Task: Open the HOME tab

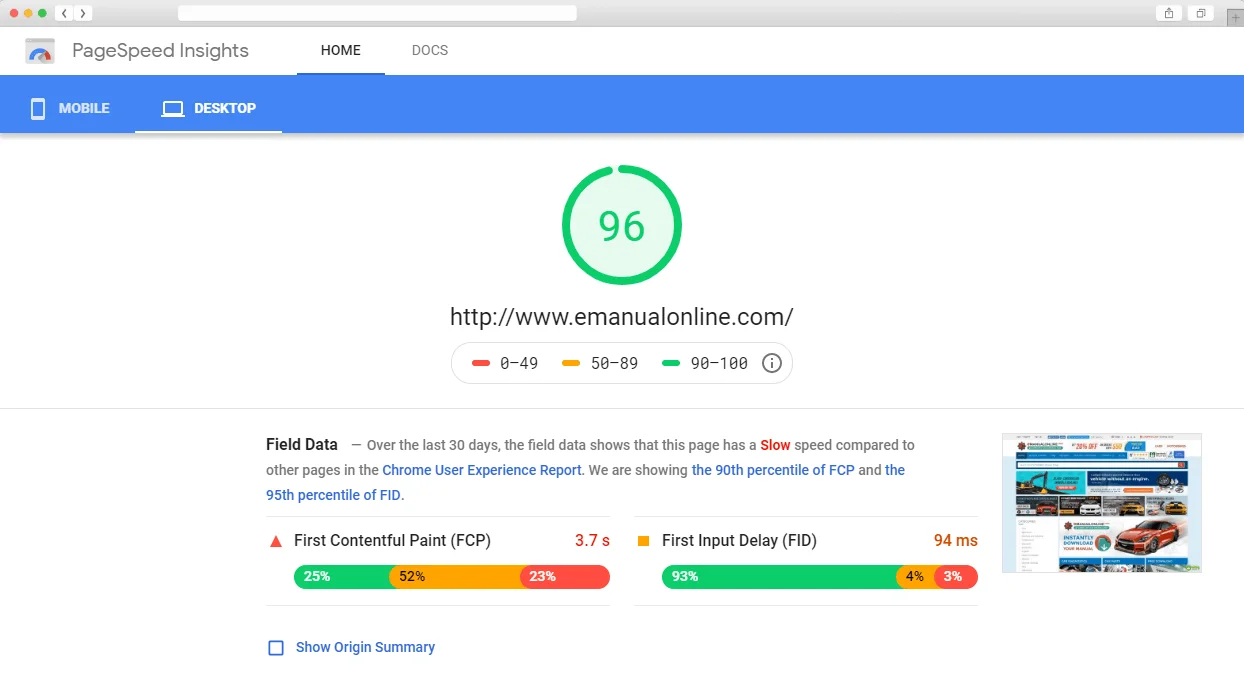Action: (x=341, y=50)
